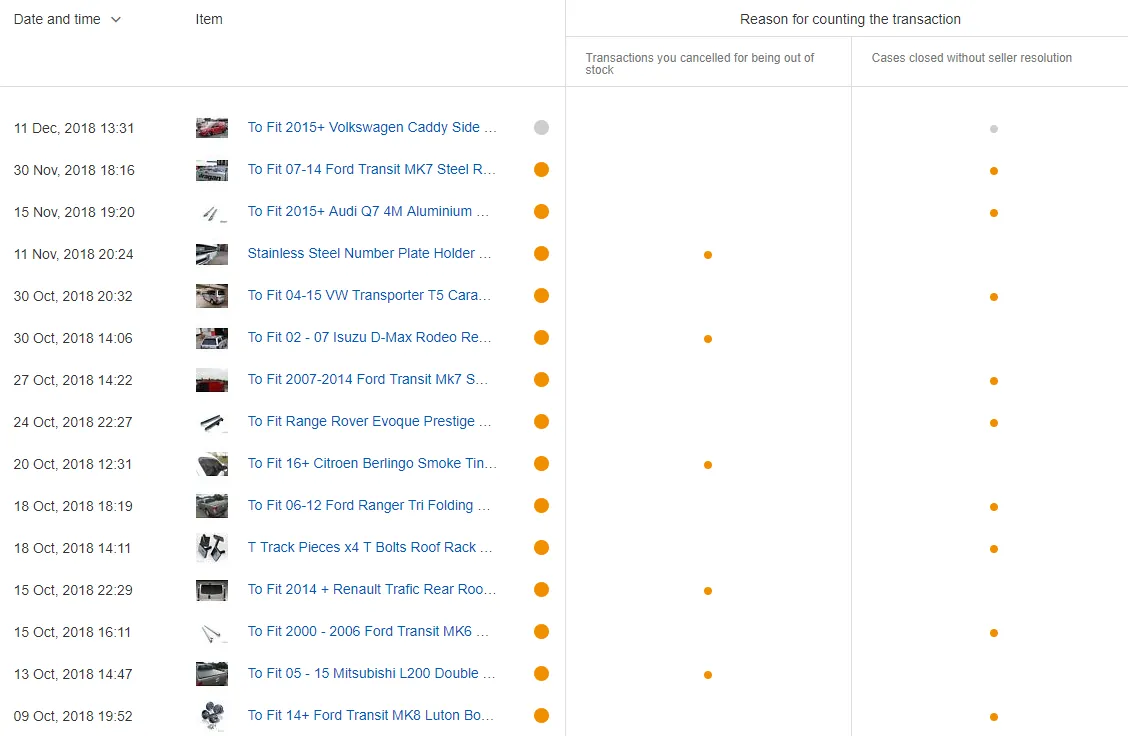This screenshot has width=1128, height=736.
Task: Click the VW Transporter T5 thumbnail
Action: click(x=212, y=296)
